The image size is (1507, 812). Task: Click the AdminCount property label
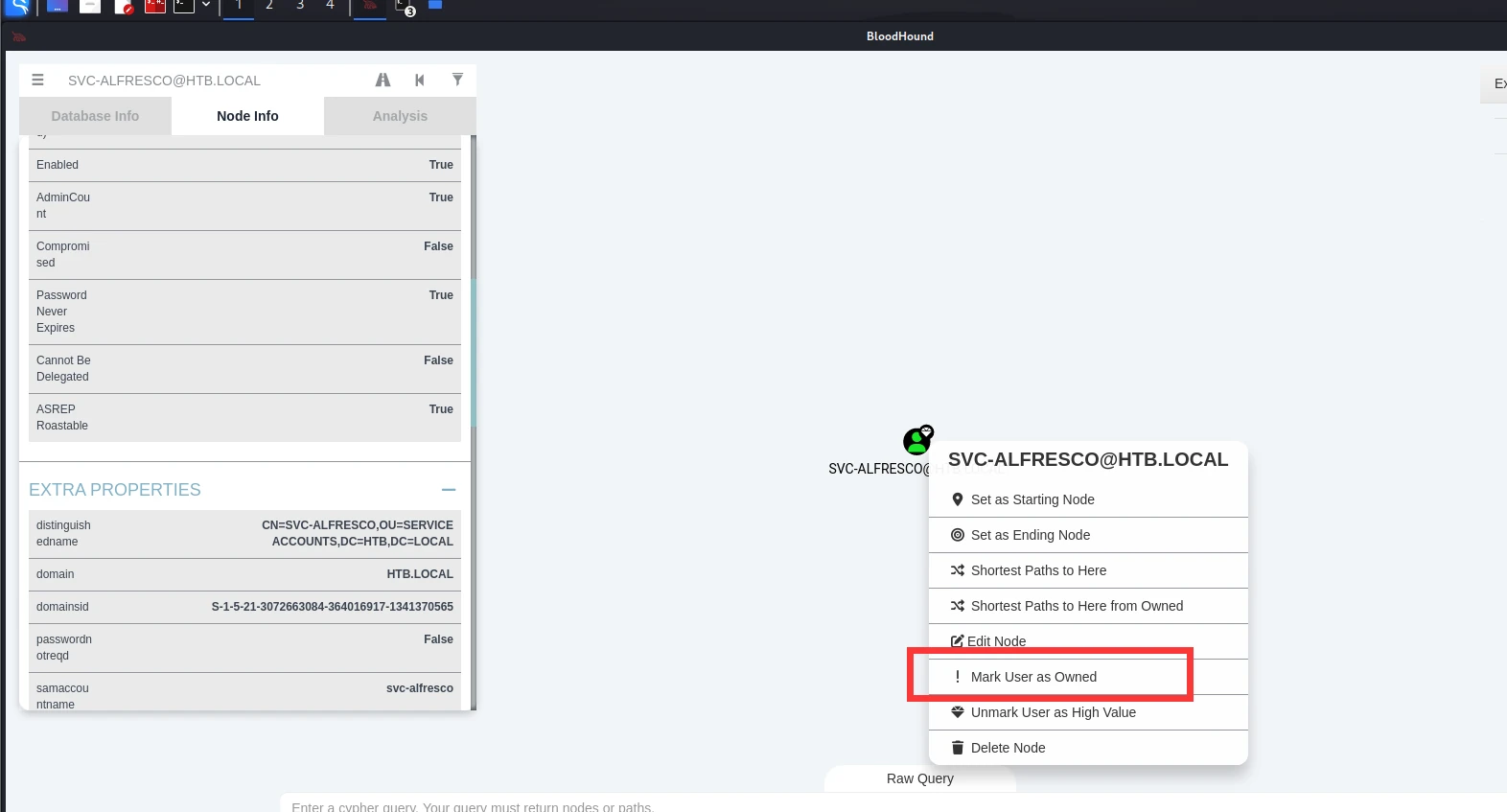(63, 205)
